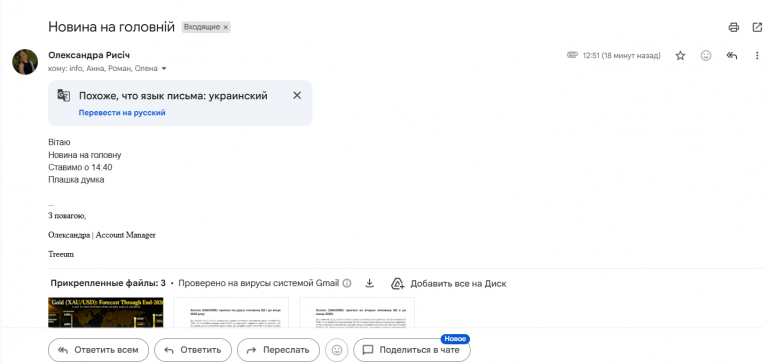
Task: Click the body line Новина на головну
Action: tap(85, 155)
